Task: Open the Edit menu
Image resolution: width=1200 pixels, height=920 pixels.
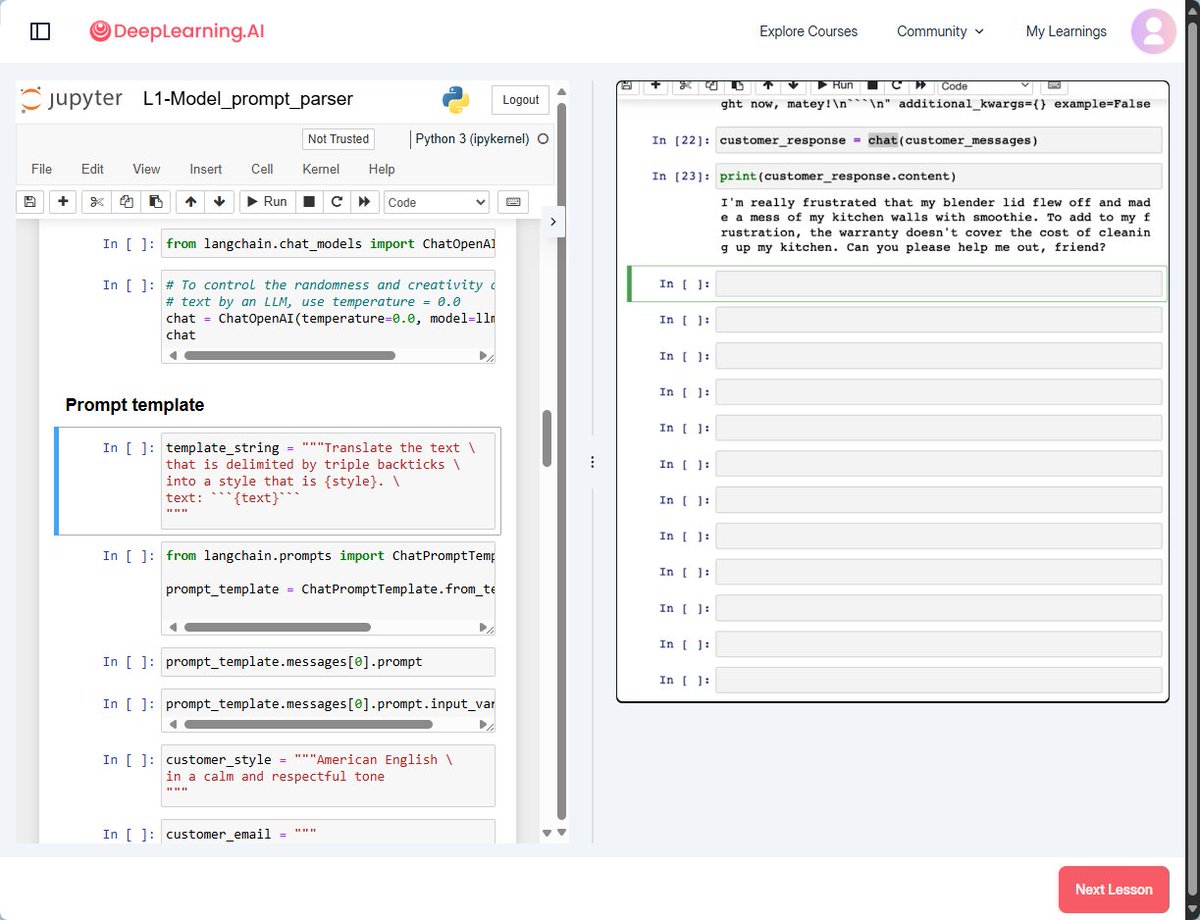Action: (x=93, y=169)
